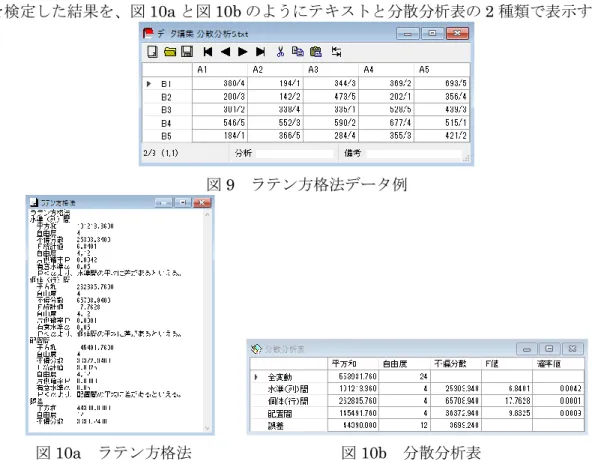Click 確率値 column header in ANOVA table
592x473 pixels.
558,364
